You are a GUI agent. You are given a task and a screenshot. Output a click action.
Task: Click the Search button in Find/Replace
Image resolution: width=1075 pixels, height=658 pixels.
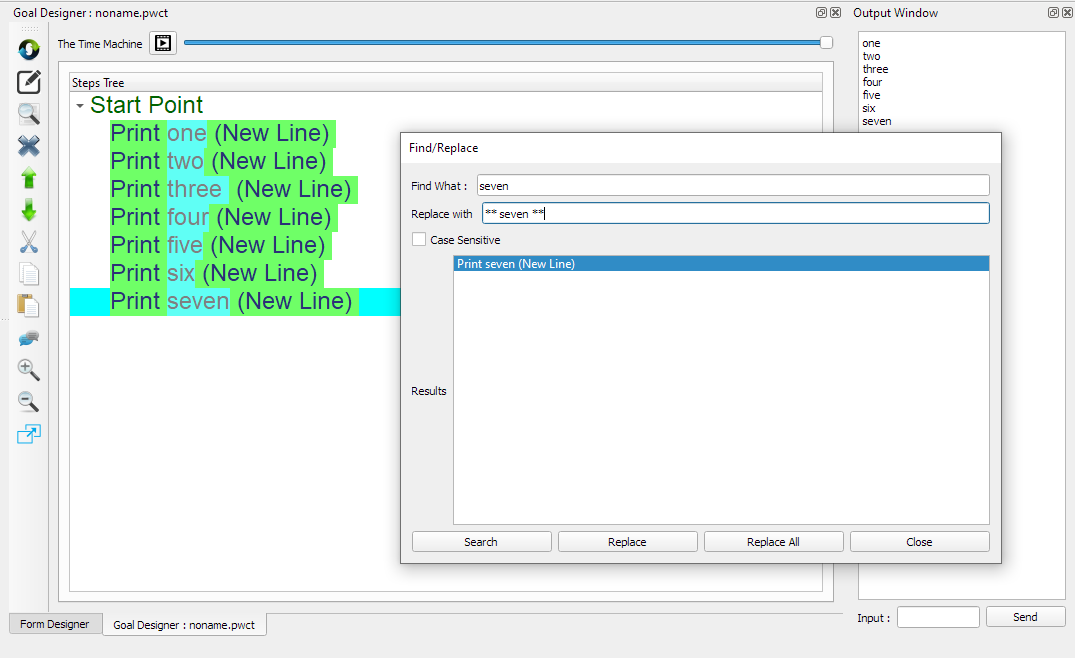click(481, 542)
